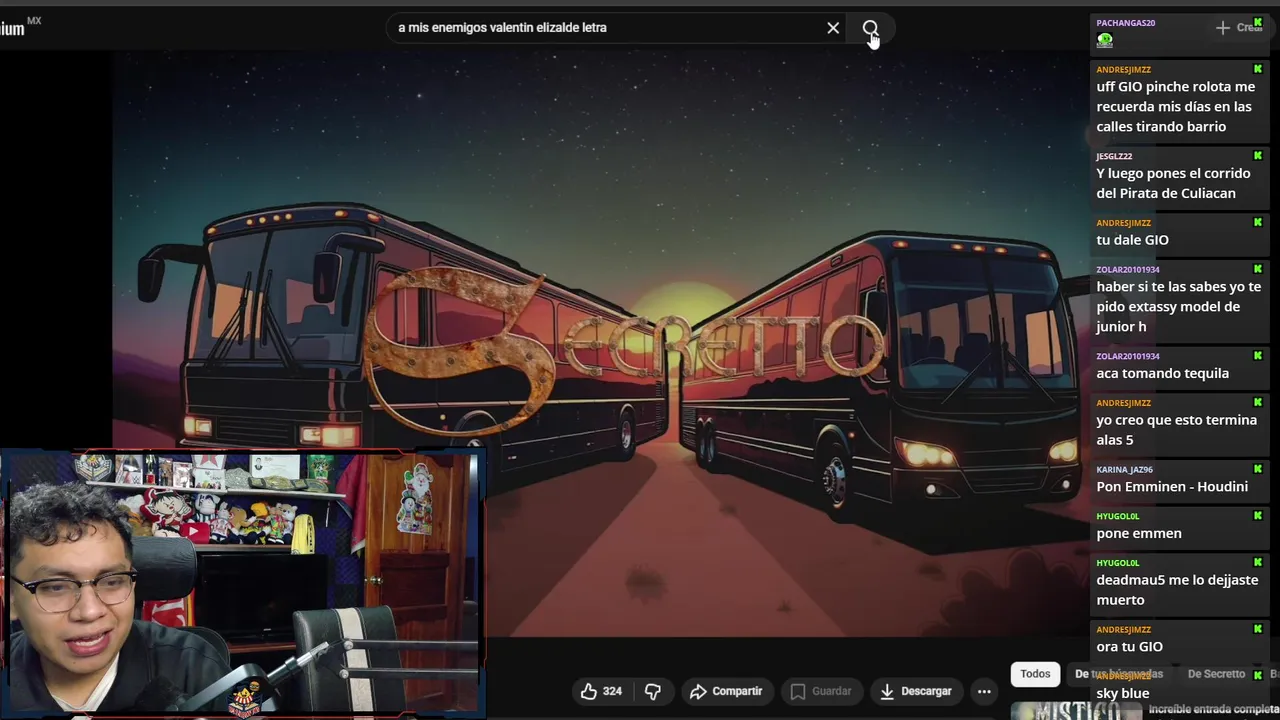Viewport: 1280px width, 720px height.
Task: Click the streamer webcam overlay
Action: click(x=242, y=585)
